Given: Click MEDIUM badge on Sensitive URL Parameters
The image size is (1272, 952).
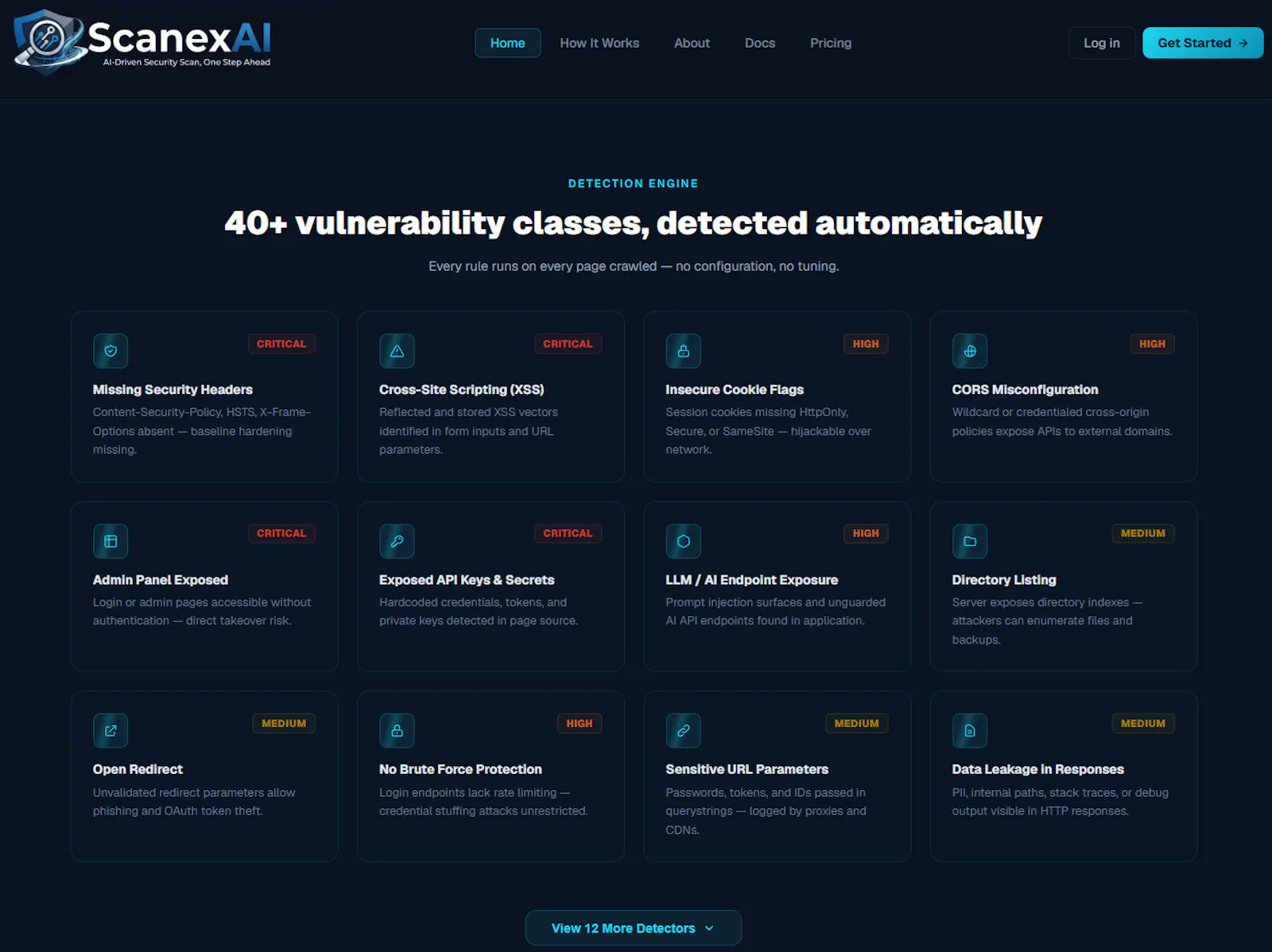Looking at the screenshot, I should (857, 723).
